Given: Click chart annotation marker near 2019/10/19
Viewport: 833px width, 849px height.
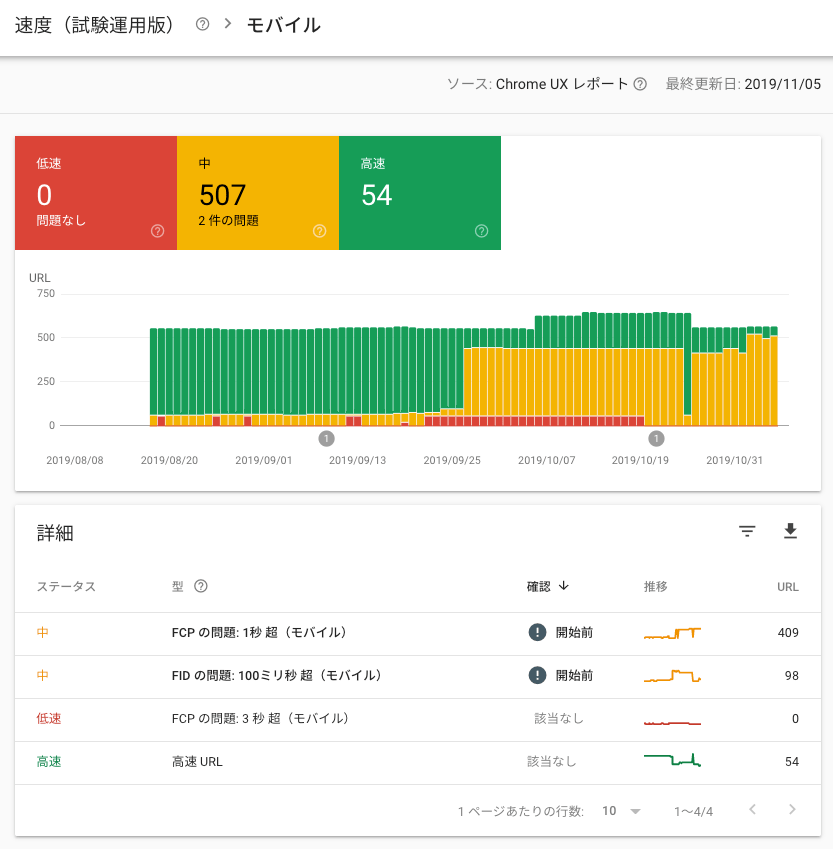Looking at the screenshot, I should pyautogui.click(x=656, y=439).
